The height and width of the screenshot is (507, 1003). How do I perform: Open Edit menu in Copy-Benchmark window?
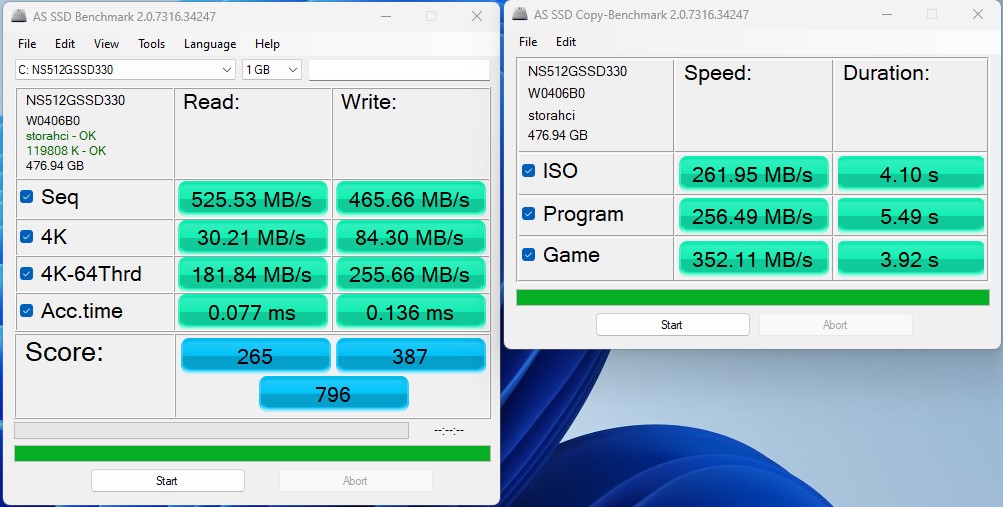coord(565,42)
